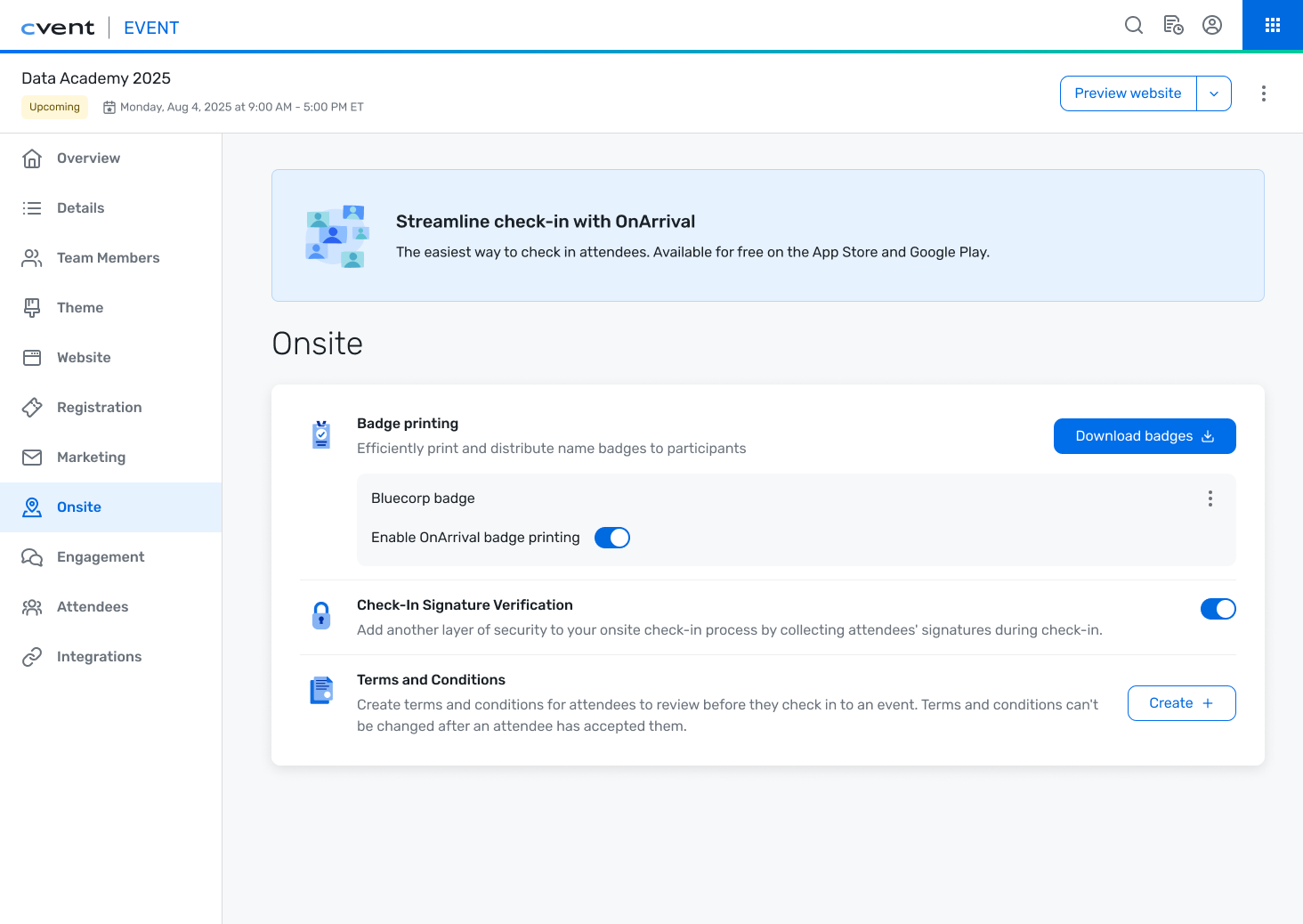Screen dimensions: 1303x924
Task: Open the user profile icon
Action: 1212,25
